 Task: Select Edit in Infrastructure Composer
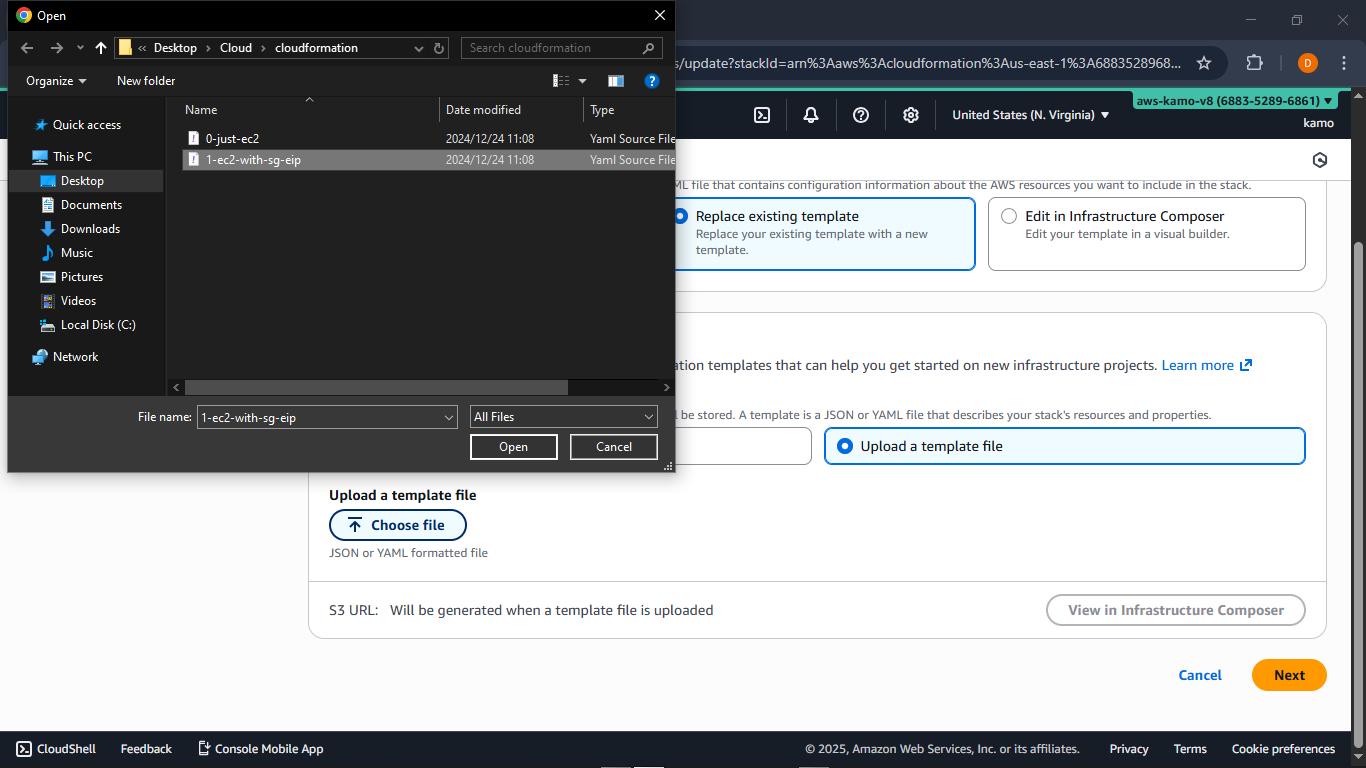click(x=1008, y=216)
